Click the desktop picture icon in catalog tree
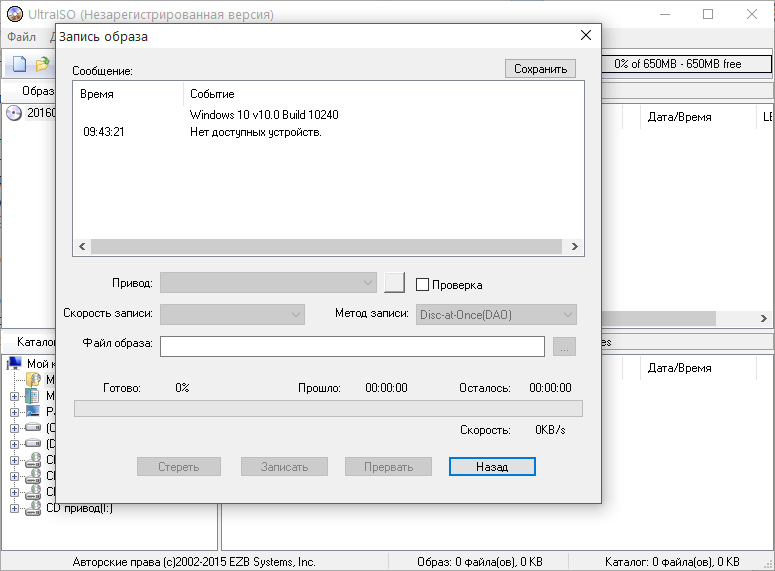Viewport: 775px width, 571px height. coord(33,411)
